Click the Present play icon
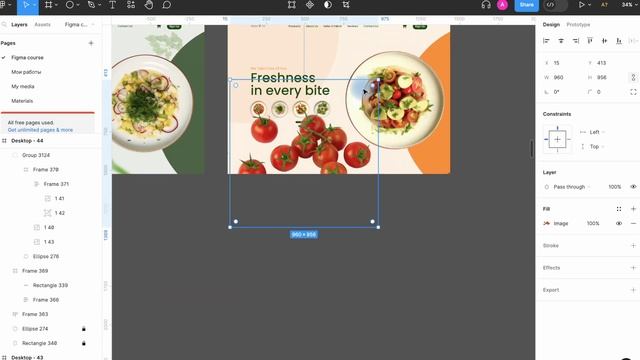 (581, 5)
